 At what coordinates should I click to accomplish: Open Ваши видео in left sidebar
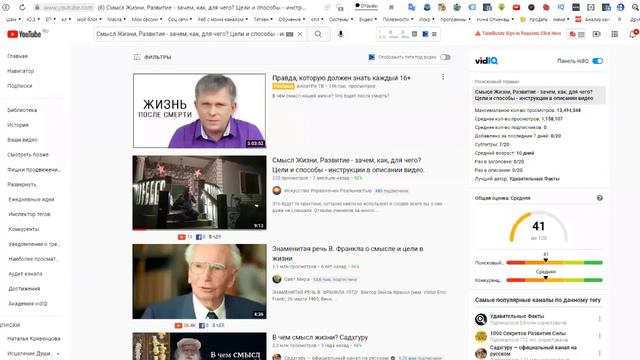(x=22, y=140)
